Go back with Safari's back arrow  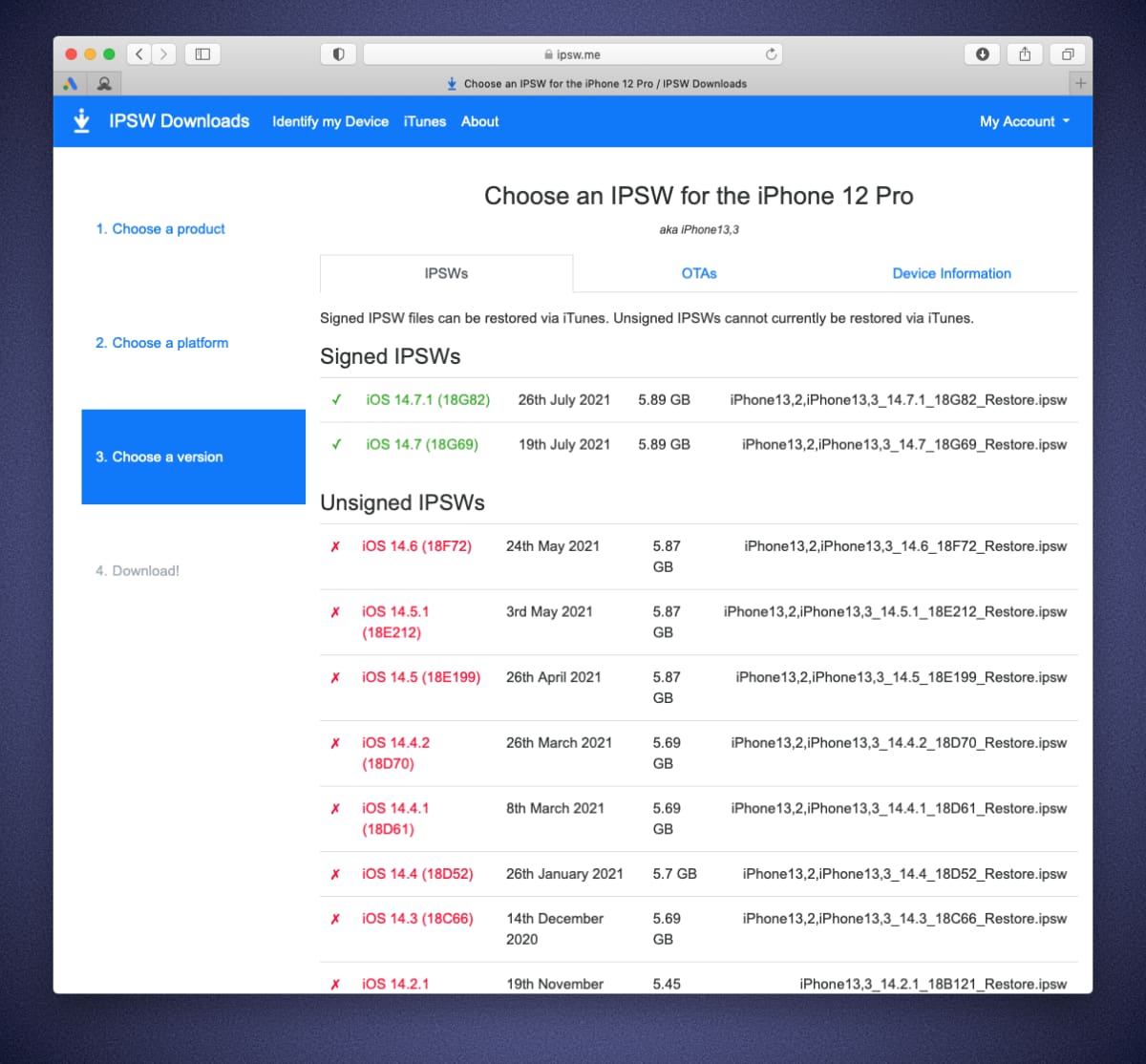(139, 54)
